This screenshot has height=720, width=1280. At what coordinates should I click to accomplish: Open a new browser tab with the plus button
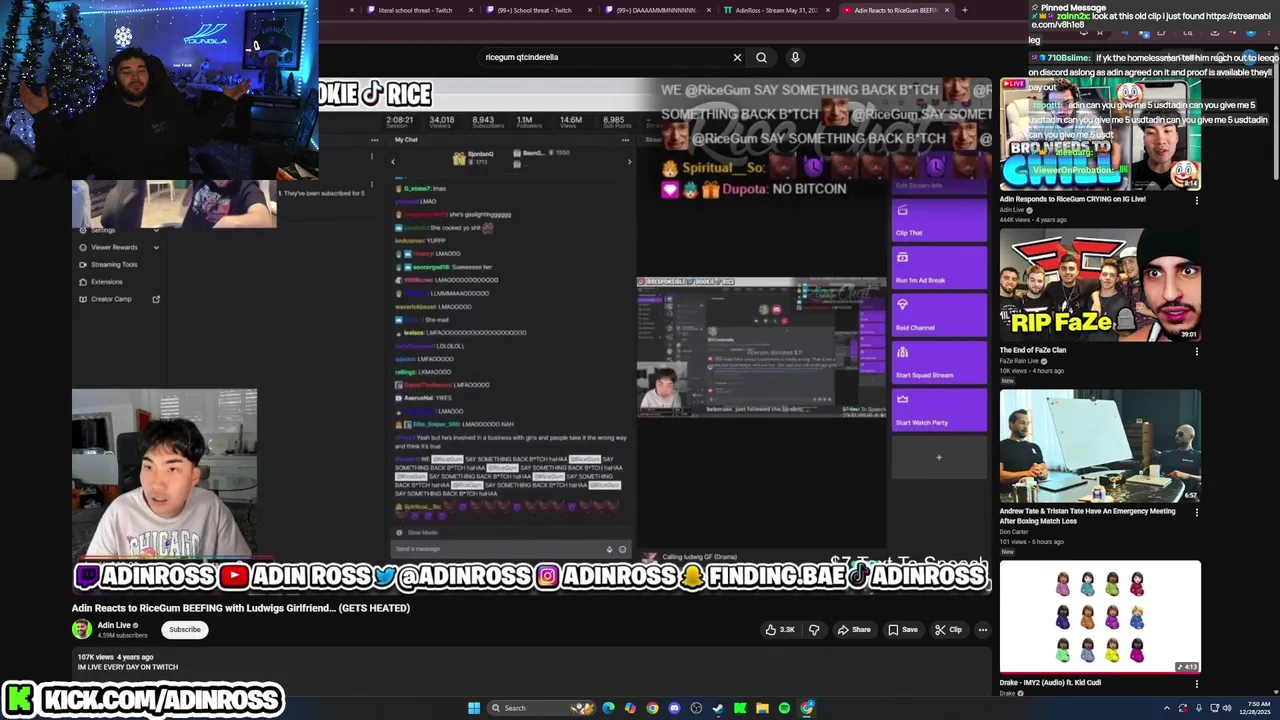[x=964, y=10]
